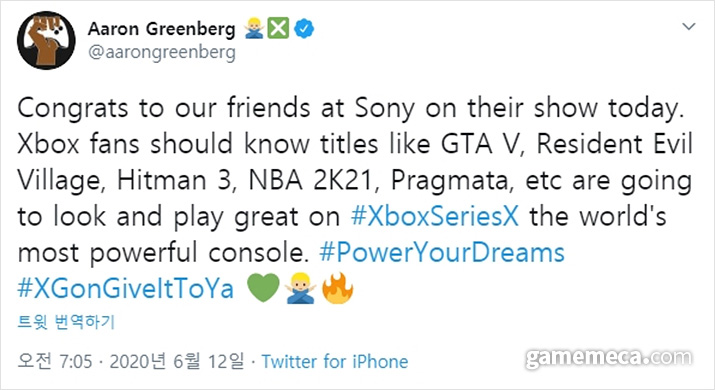
Task: Click the 'most powerful console' text
Action: tap(164, 253)
